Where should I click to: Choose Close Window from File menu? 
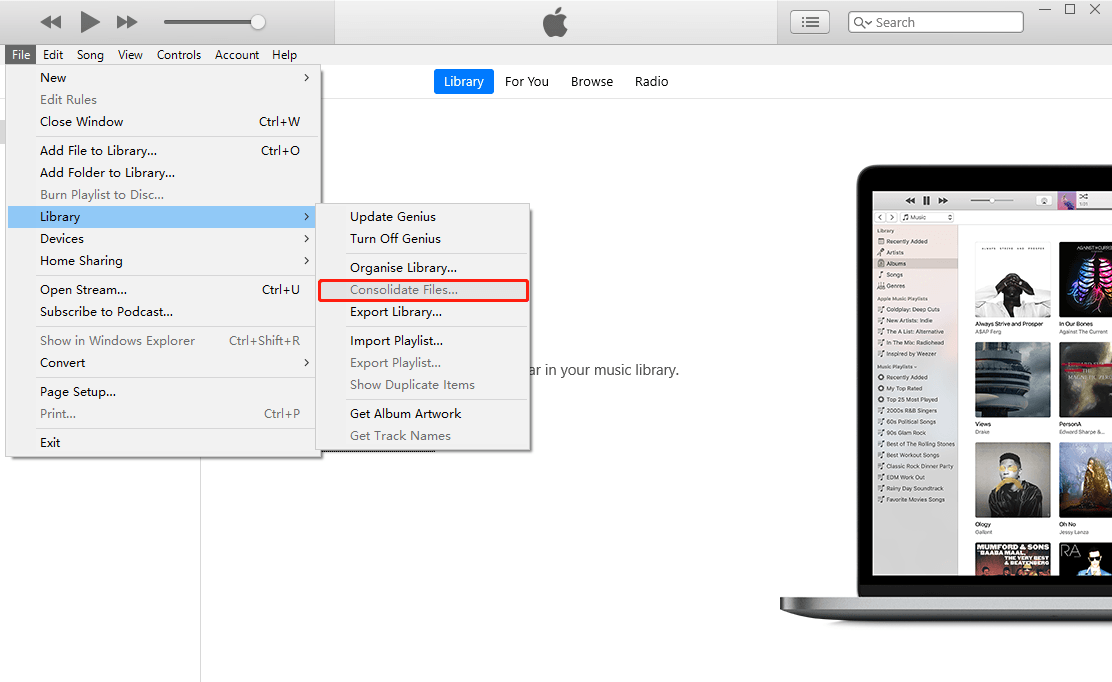pos(163,121)
